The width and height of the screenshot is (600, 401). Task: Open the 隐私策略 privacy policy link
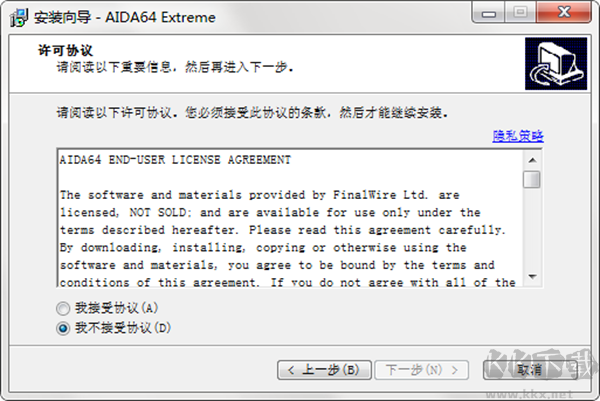point(519,136)
